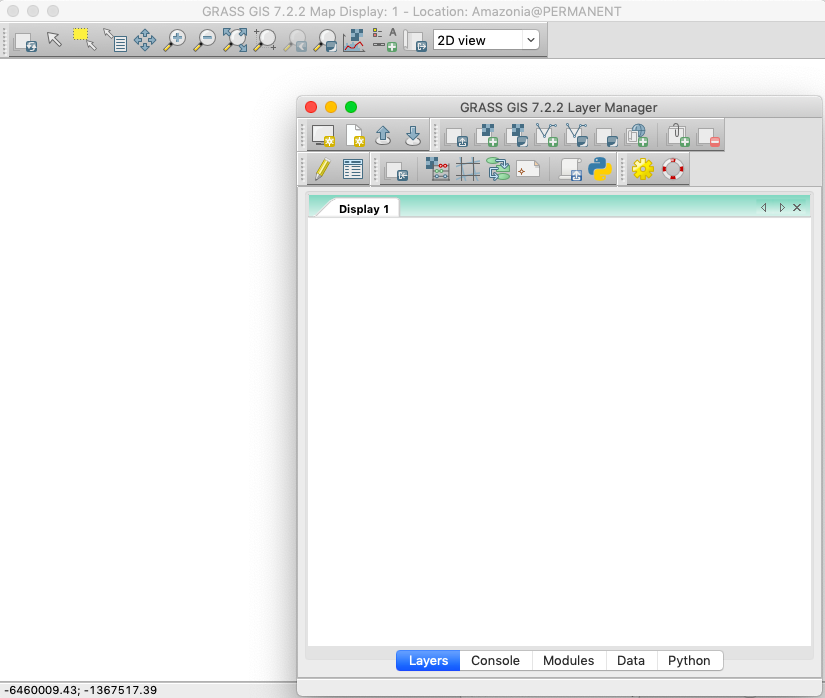825x698 pixels.
Task: Open the Analyze map tool
Action: coord(354,41)
